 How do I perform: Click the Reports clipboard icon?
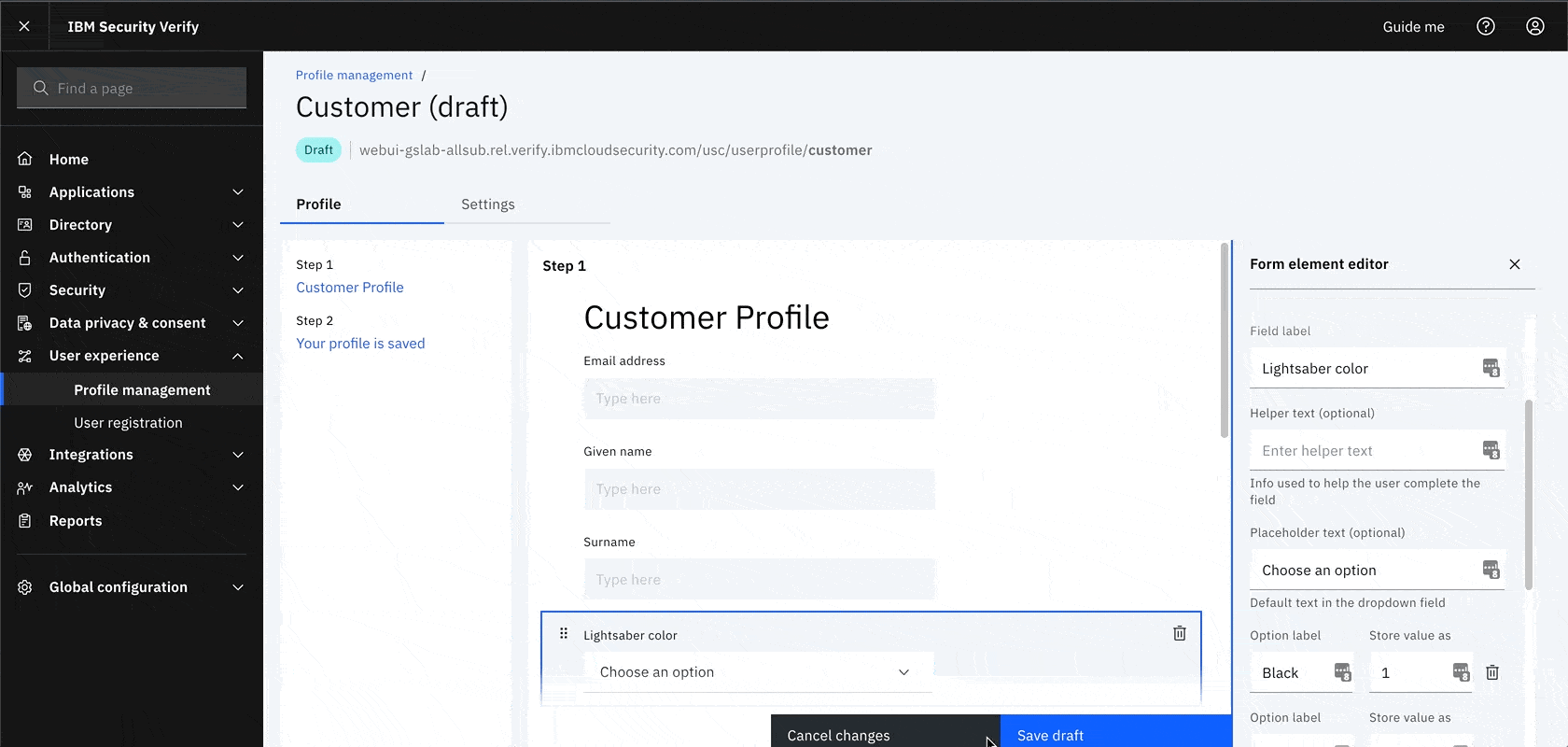pyautogui.click(x=25, y=520)
